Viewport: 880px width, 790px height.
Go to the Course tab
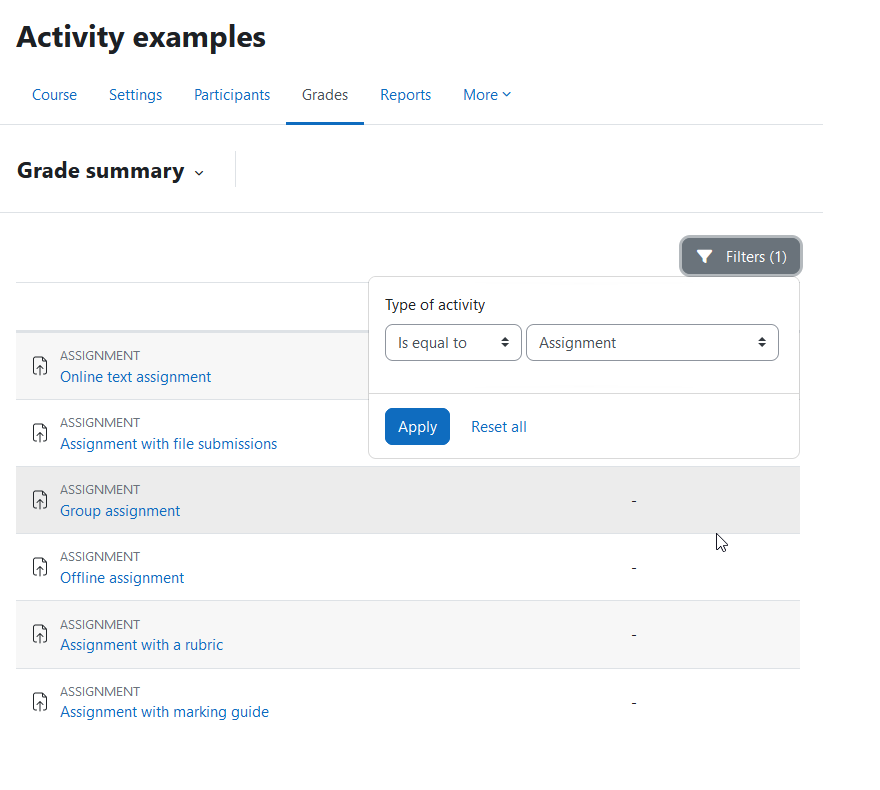point(54,95)
